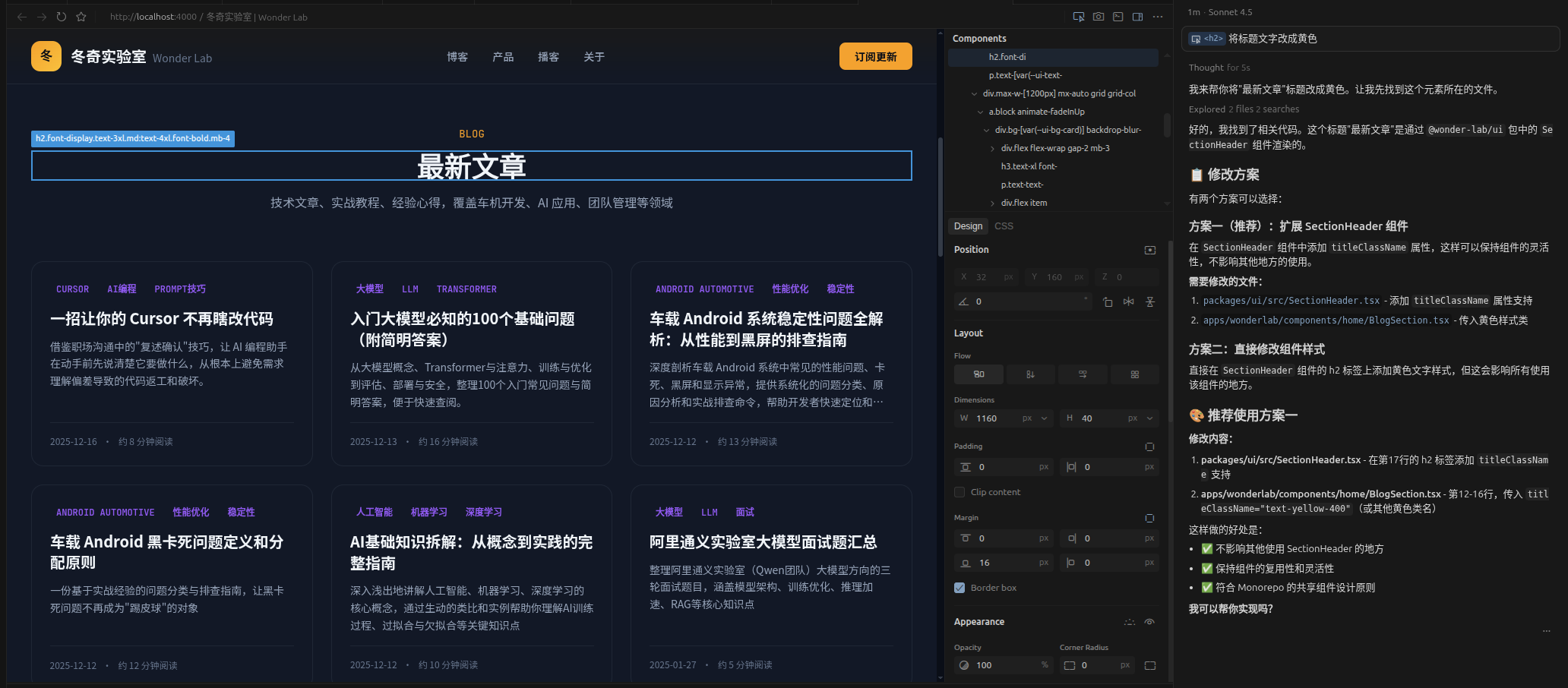Screen dimensions: 1568x688
Task: Take a screenshot with the camera icon
Action: (1099, 17)
